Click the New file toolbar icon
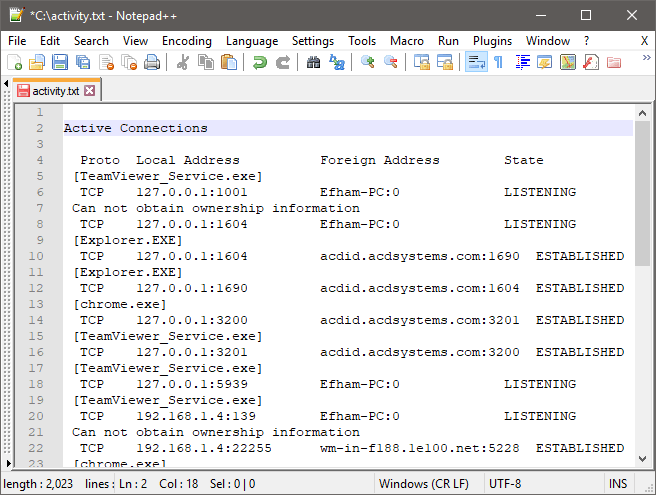656x495 pixels. click(x=15, y=62)
